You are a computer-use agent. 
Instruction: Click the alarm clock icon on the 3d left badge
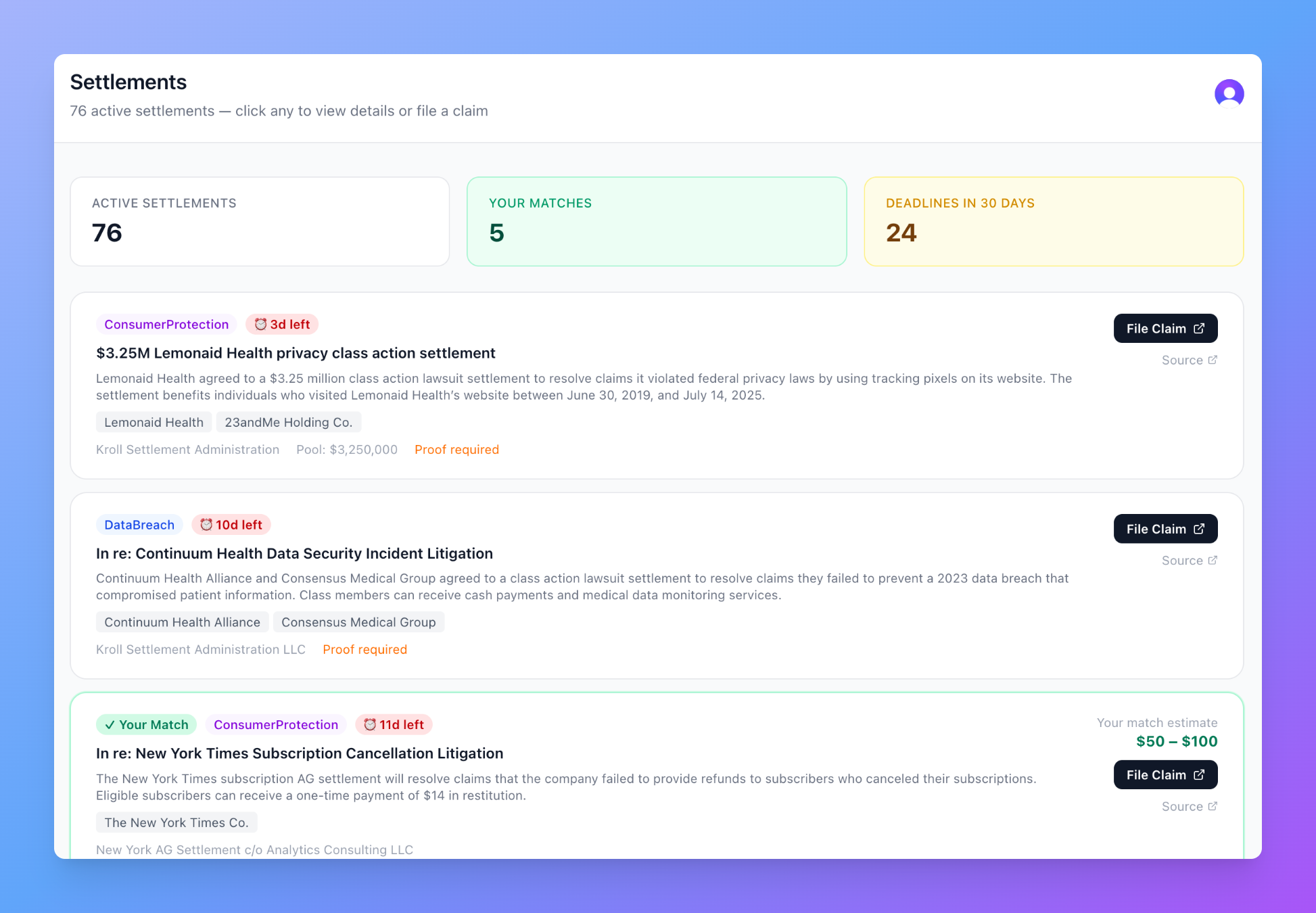261,324
